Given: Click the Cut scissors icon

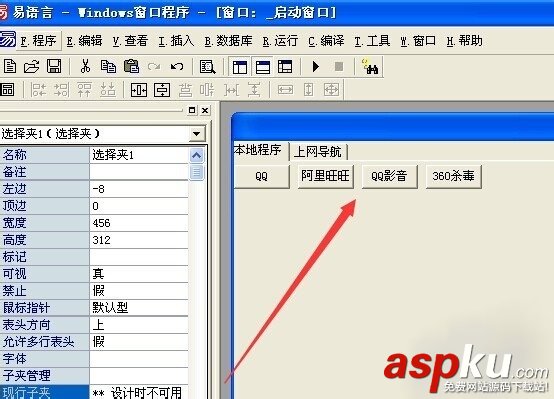Looking at the screenshot, I should click(x=85, y=66).
